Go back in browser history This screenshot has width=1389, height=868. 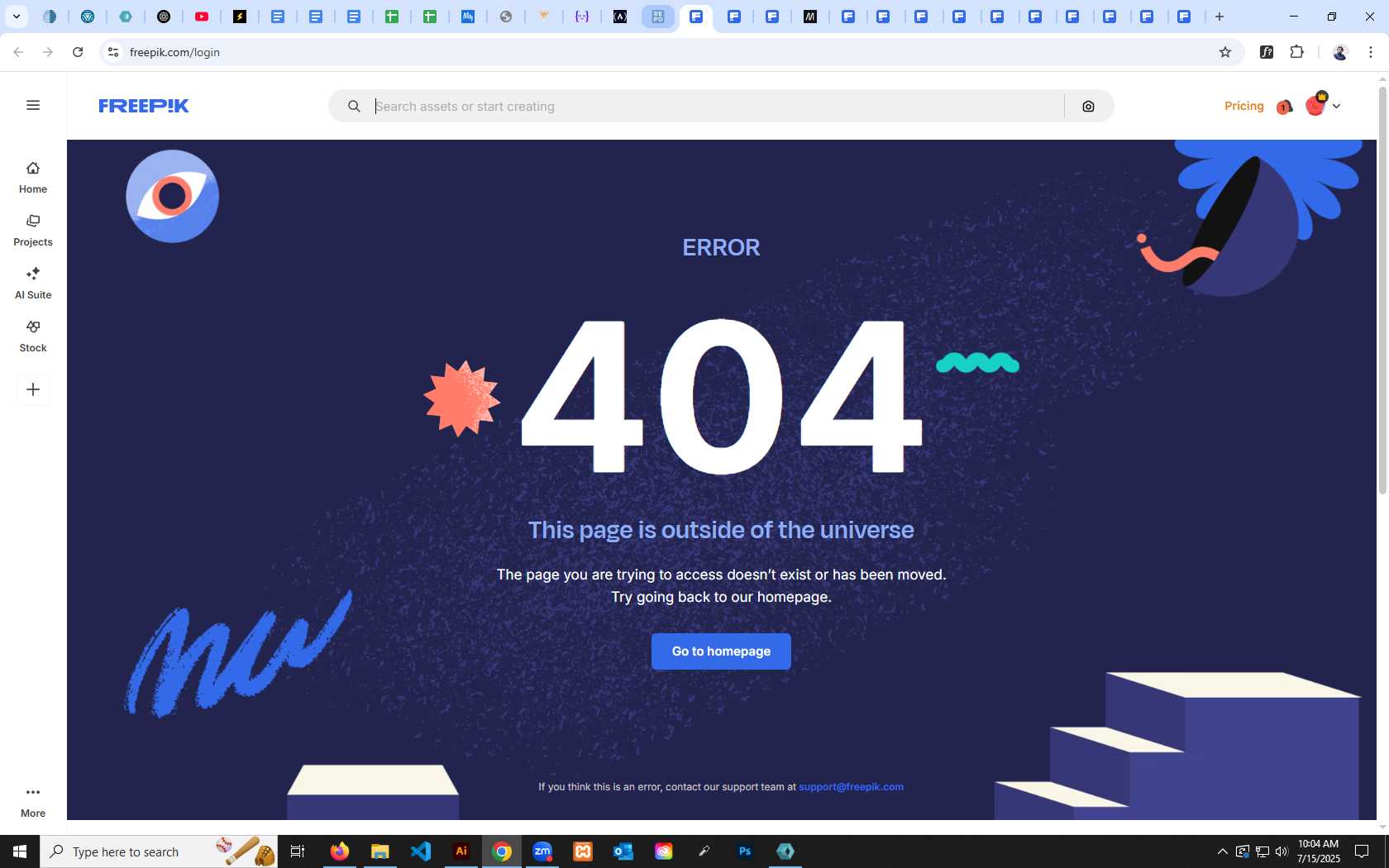[18, 52]
